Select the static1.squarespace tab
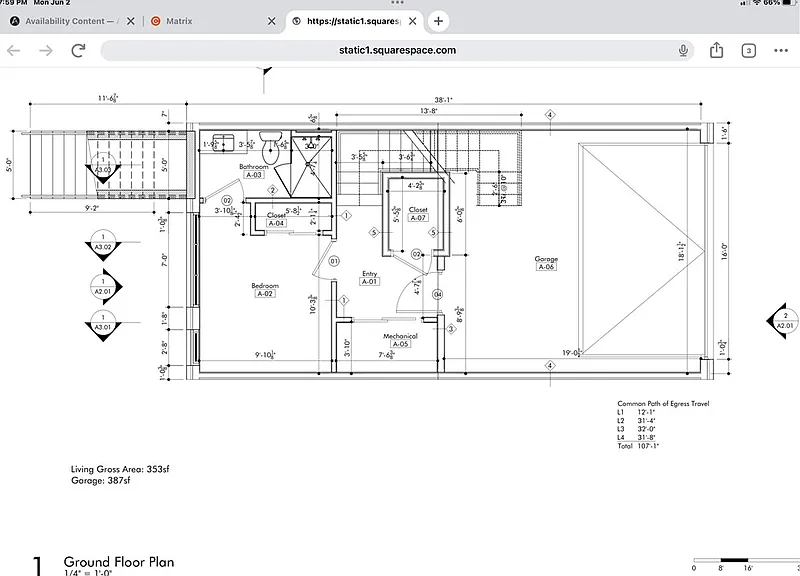 click(350, 21)
